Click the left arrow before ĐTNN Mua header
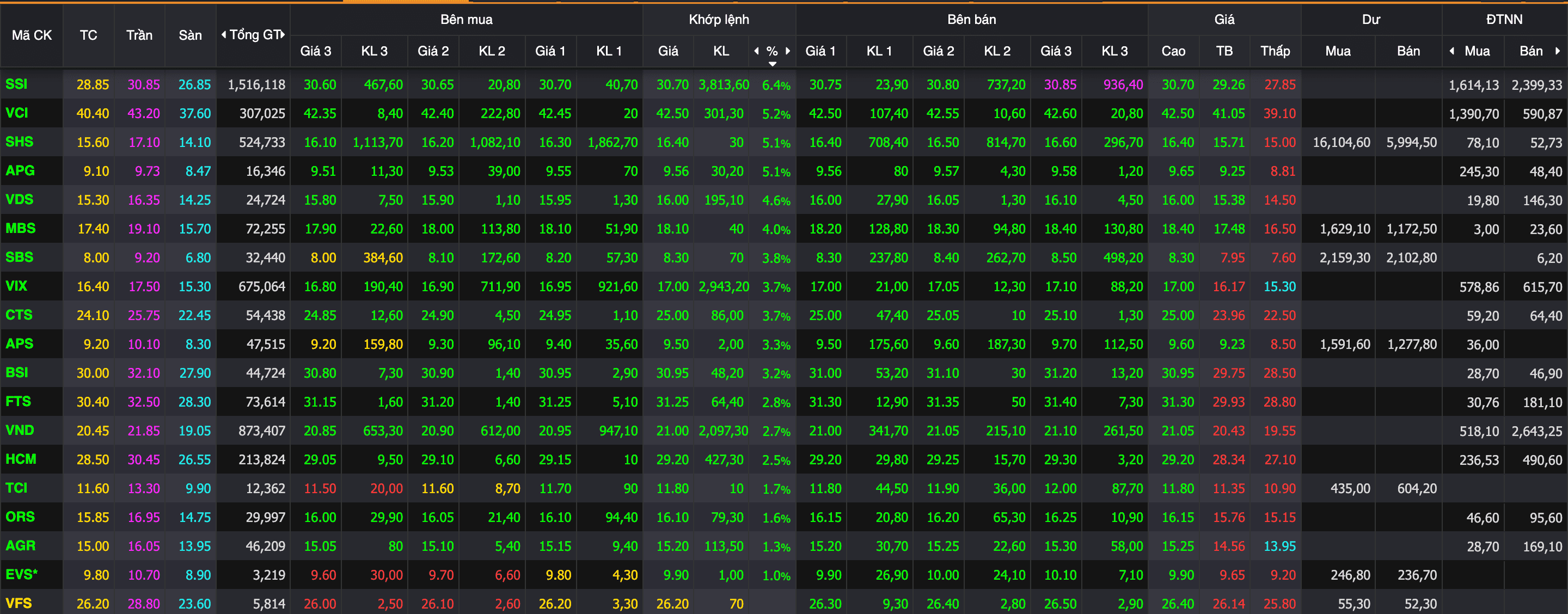Viewport: 1568px width, 614px height. 1453,51
